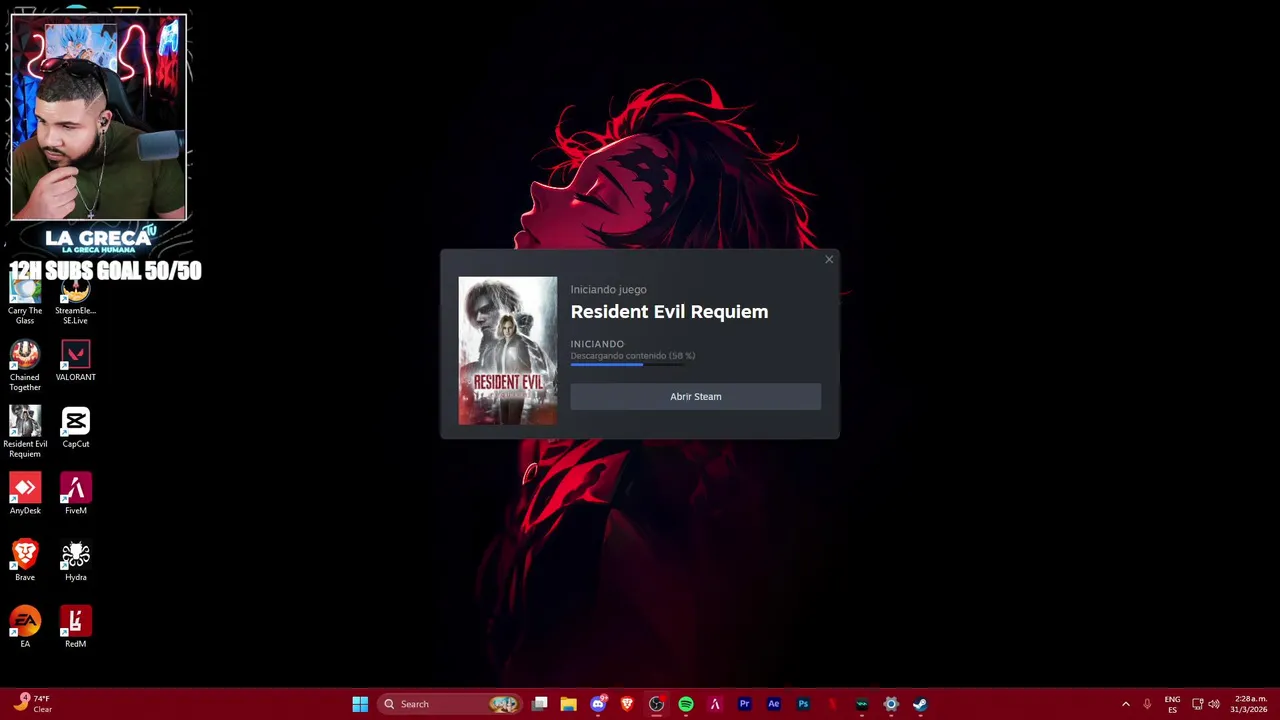Select the Brave browser desktop icon
The image size is (1280, 720).
25,561
